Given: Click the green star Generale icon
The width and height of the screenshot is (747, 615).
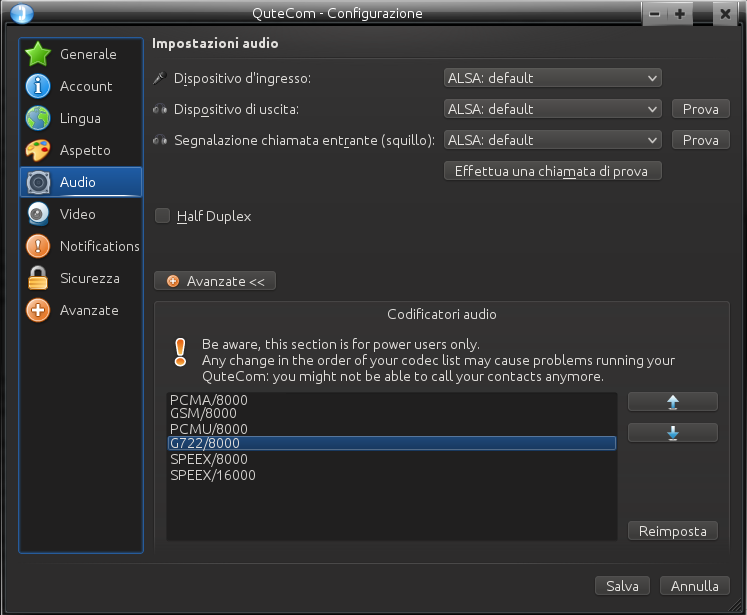Looking at the screenshot, I should point(38,54).
